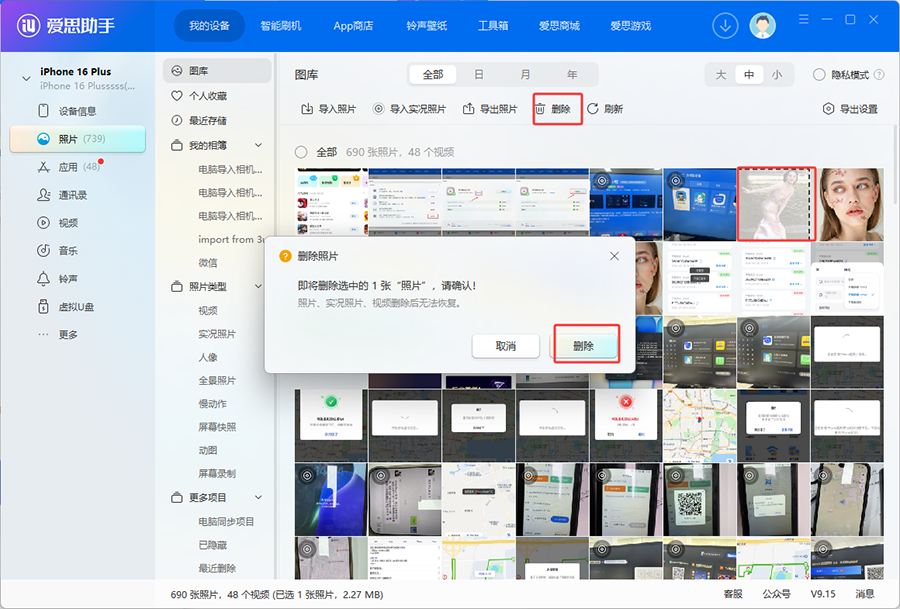Open the 已隐藏 hidden items
Screen dimensions: 900x609
[212, 545]
